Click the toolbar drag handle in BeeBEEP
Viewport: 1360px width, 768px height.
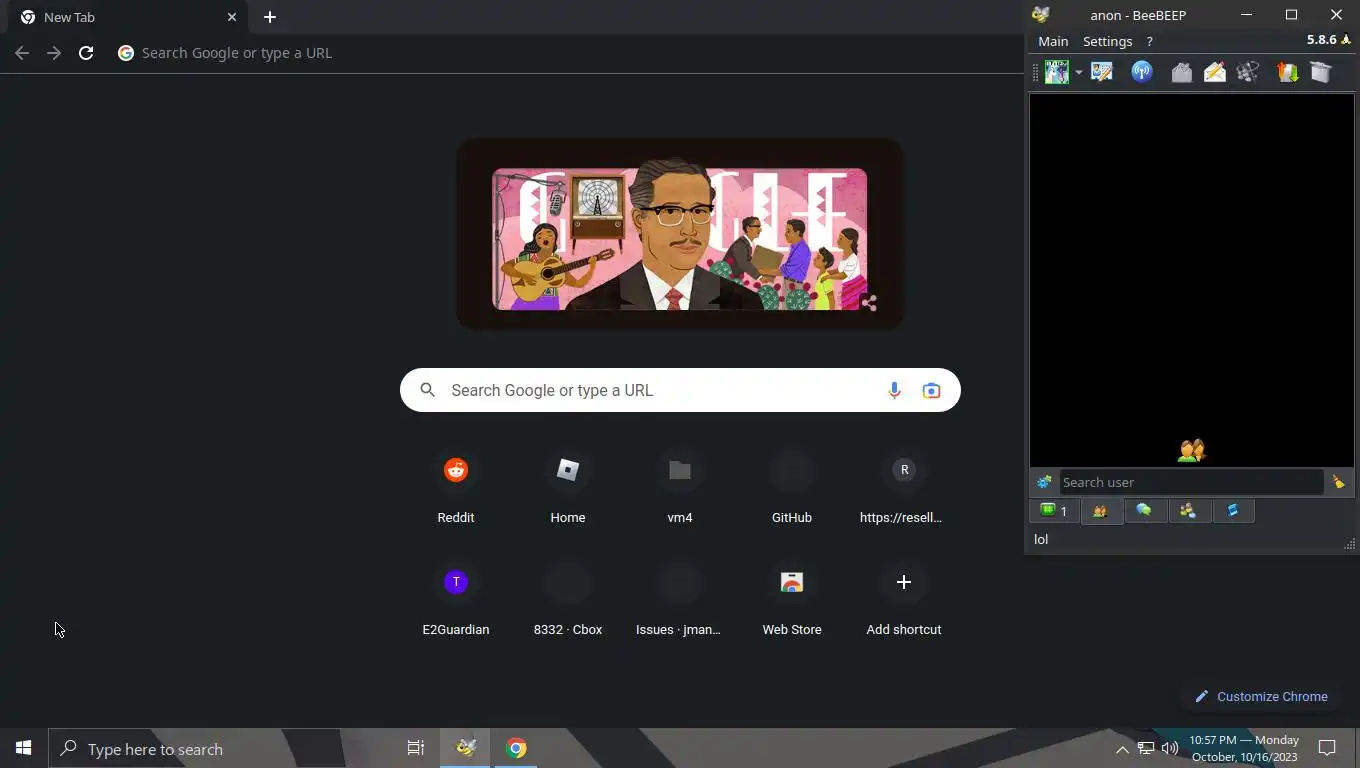pyautogui.click(x=1036, y=72)
